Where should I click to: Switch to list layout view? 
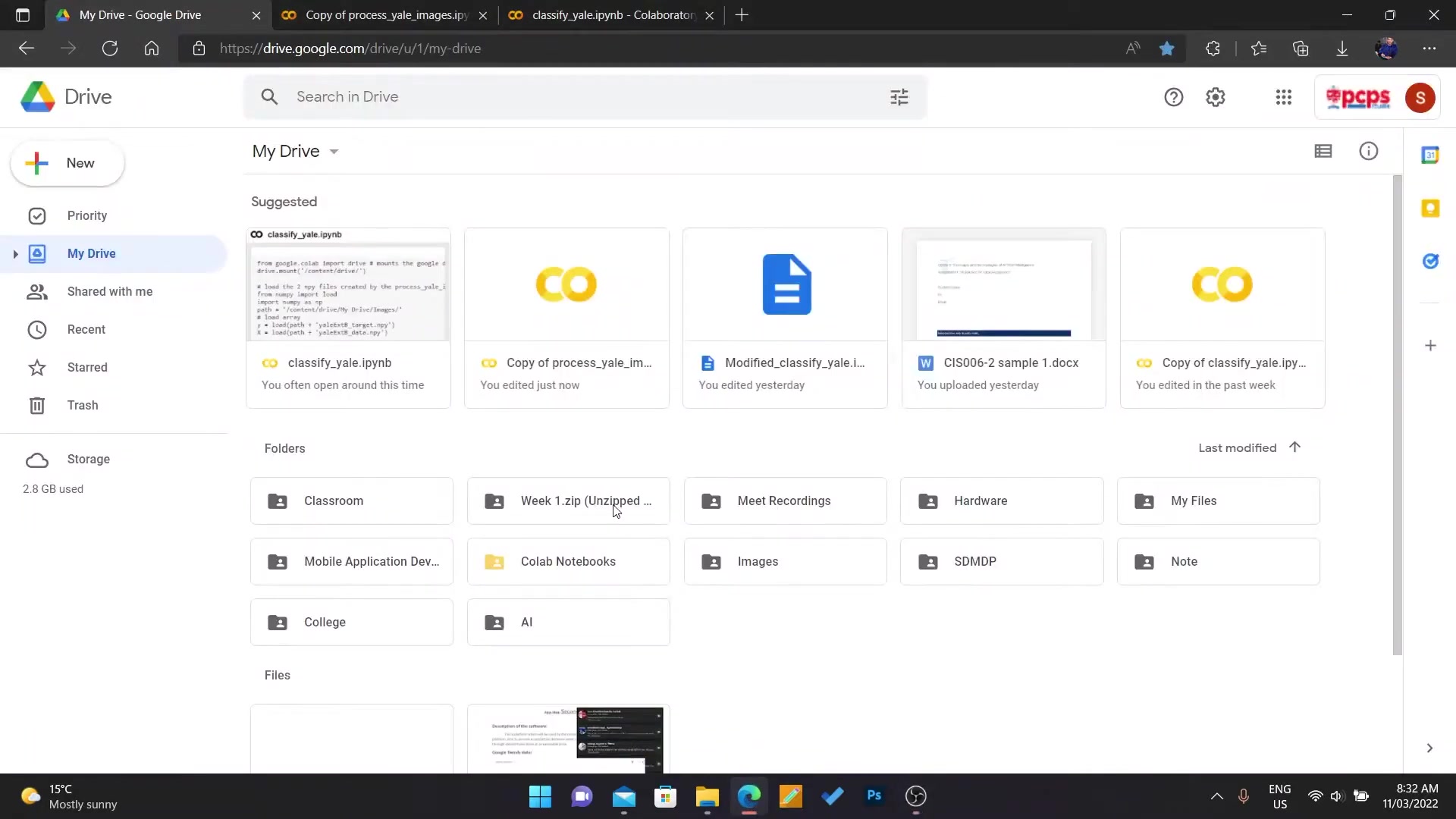coord(1323,151)
